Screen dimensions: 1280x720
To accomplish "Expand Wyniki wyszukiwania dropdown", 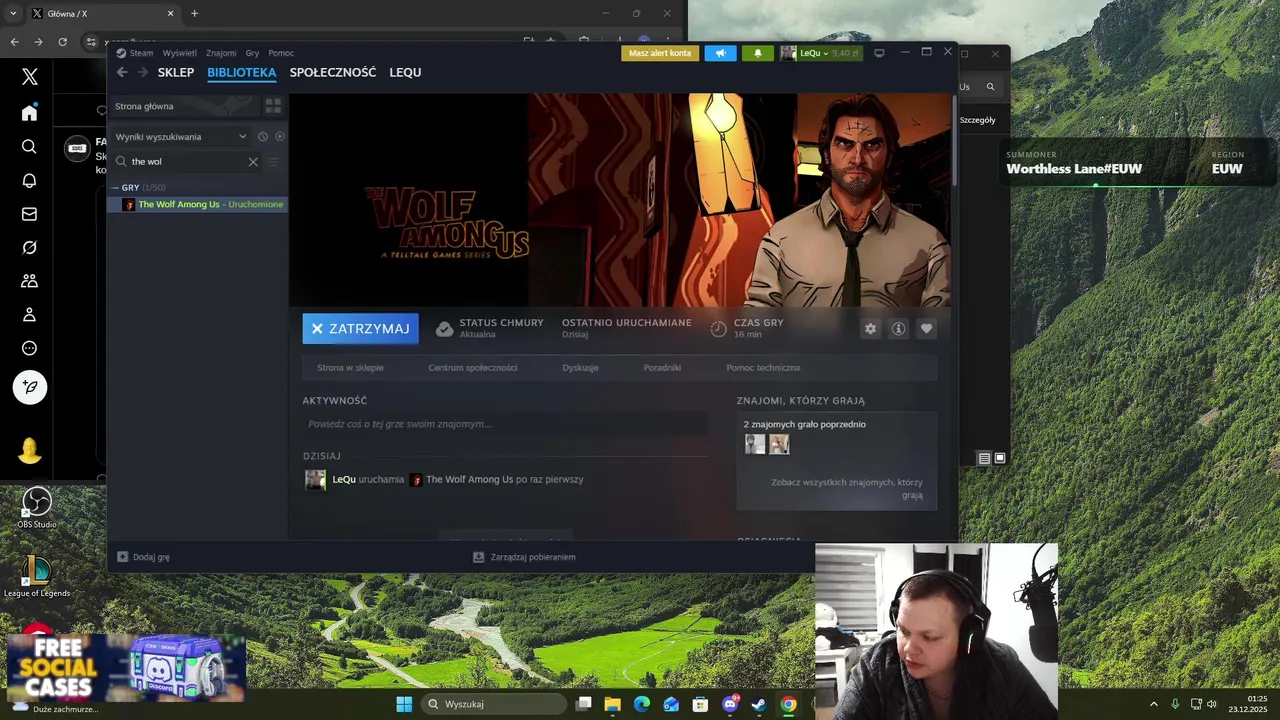I will [x=242, y=137].
